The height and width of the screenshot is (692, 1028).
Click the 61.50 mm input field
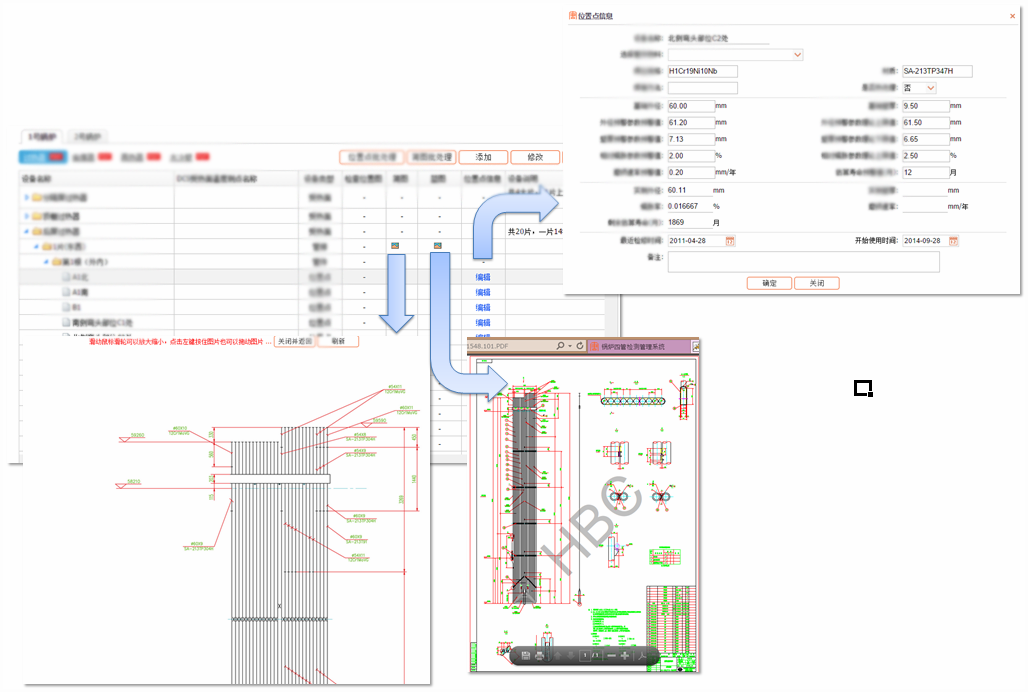[926, 123]
